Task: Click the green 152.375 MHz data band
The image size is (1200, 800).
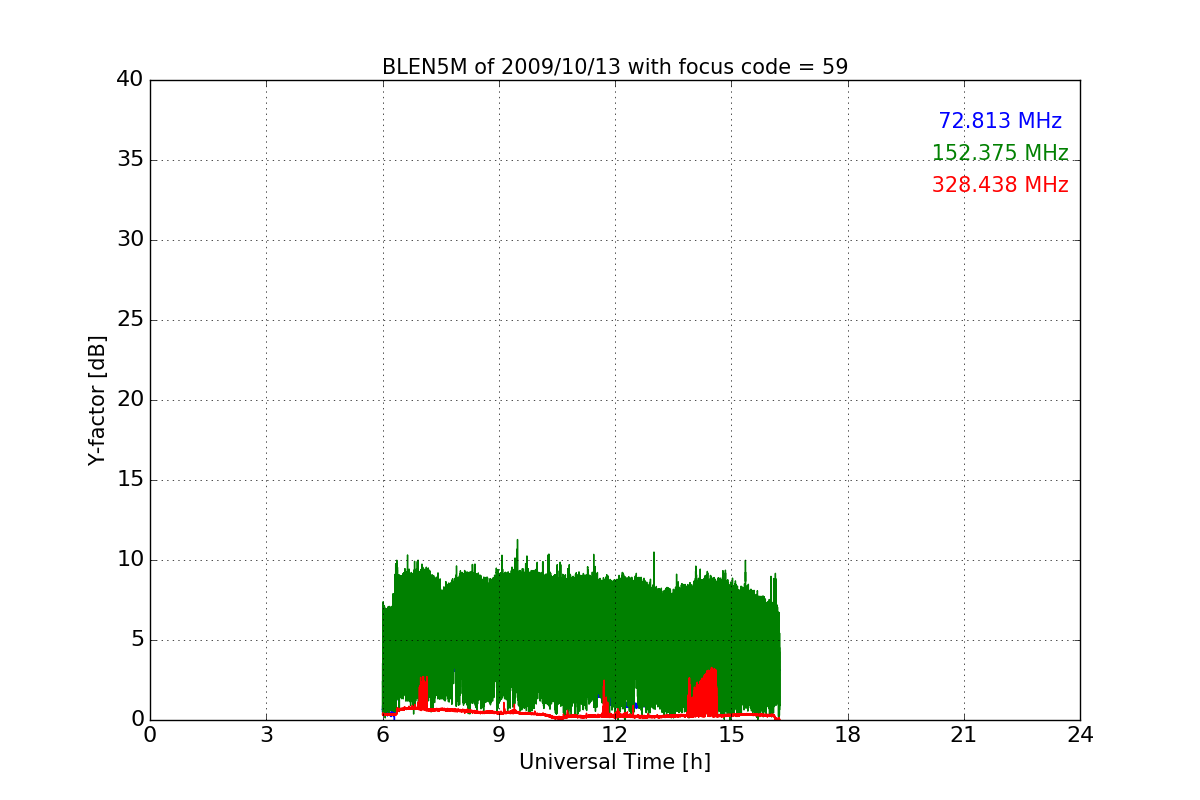Action: 580,630
